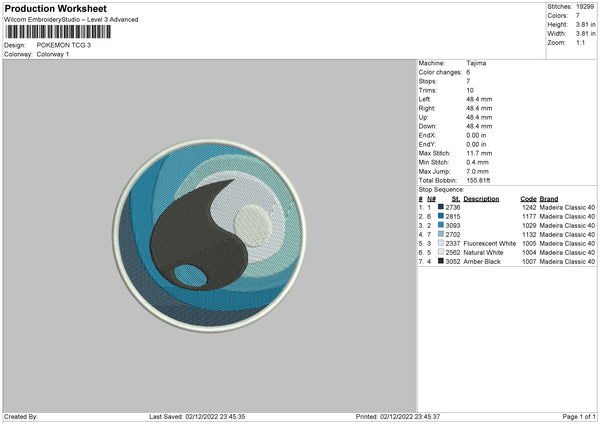Click the barcode under the Wilcom header
Viewport: 600px width, 424px height.
tap(58, 32)
